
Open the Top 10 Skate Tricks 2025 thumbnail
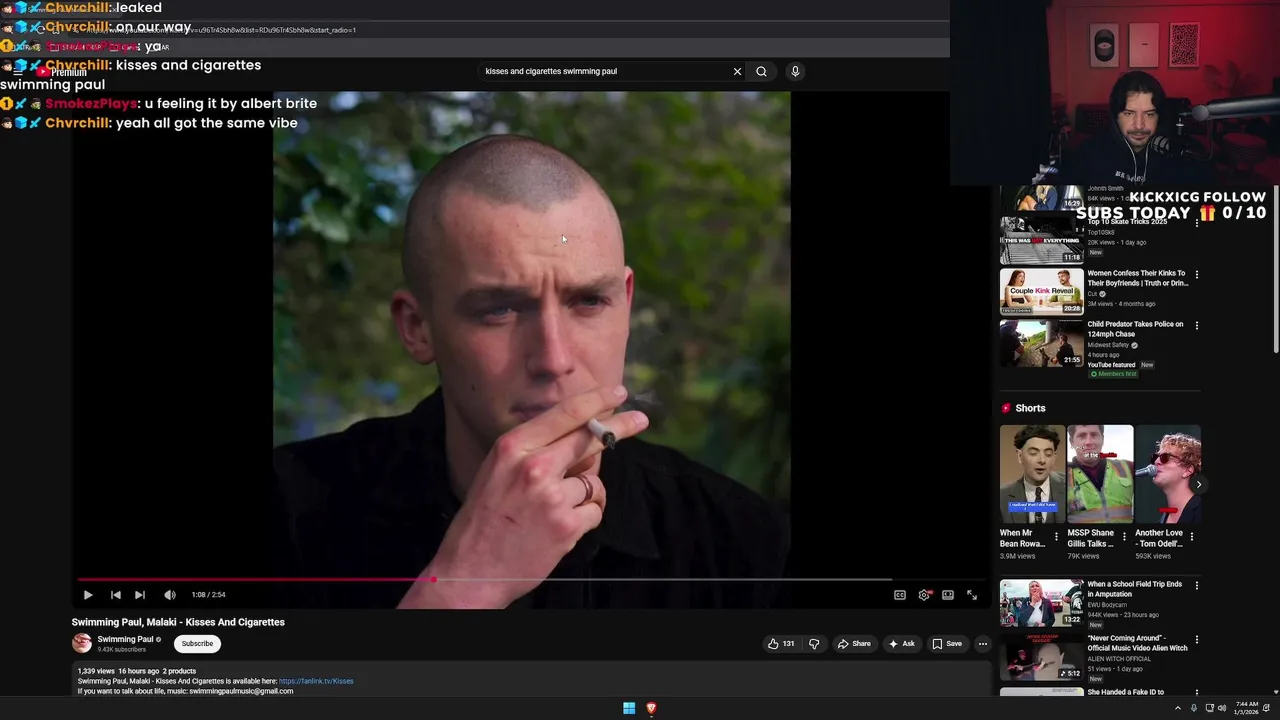tap(1041, 240)
